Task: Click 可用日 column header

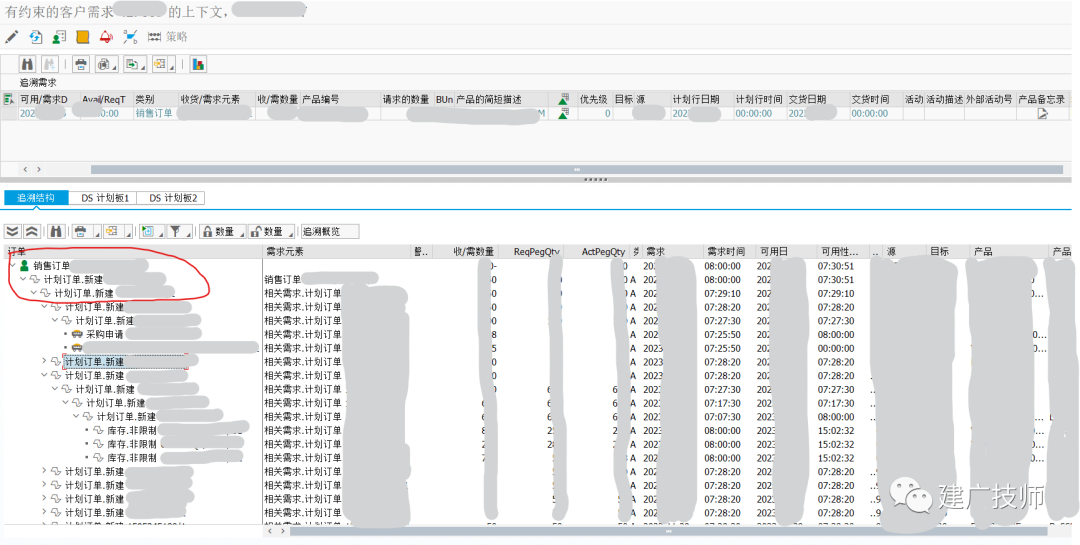Action: [x=786, y=251]
